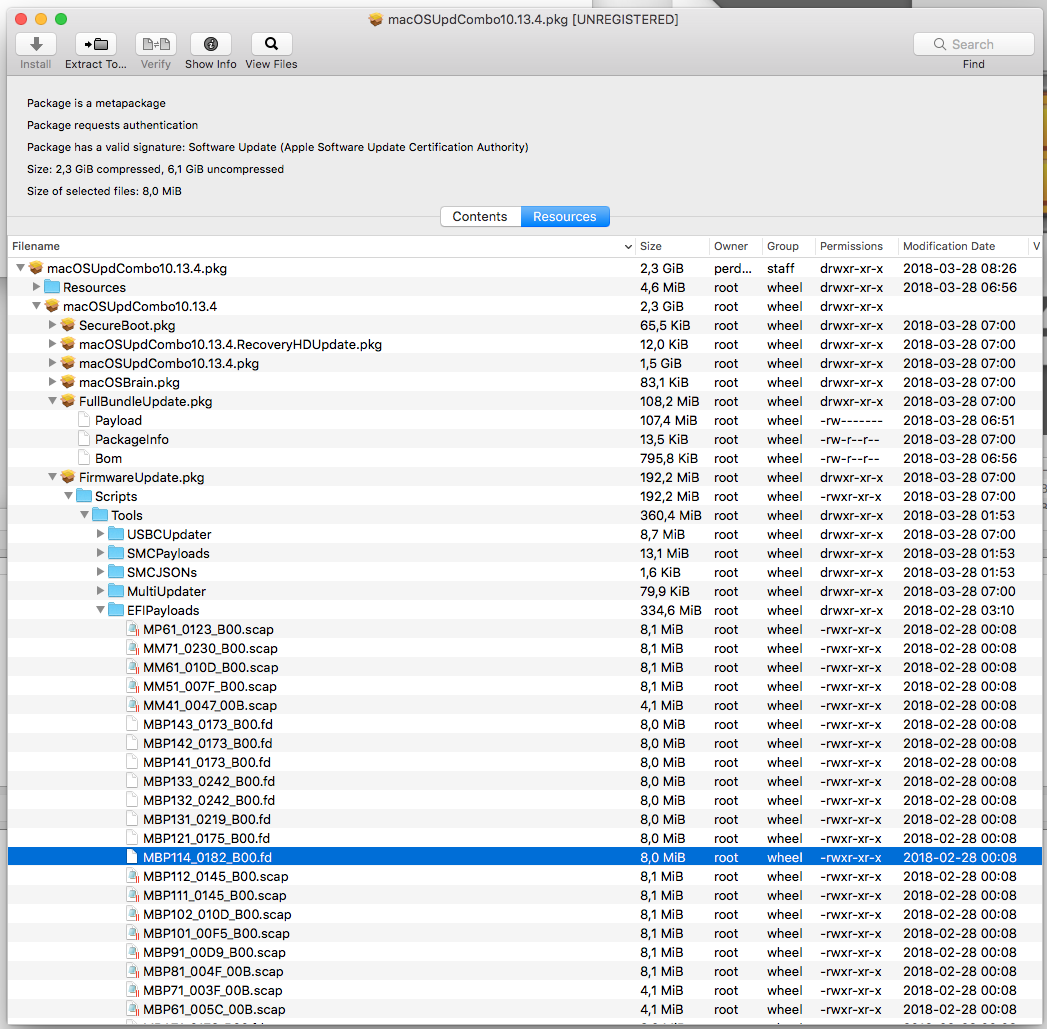
Task: Select the Extract To toolbar icon
Action: pyautogui.click(x=95, y=44)
